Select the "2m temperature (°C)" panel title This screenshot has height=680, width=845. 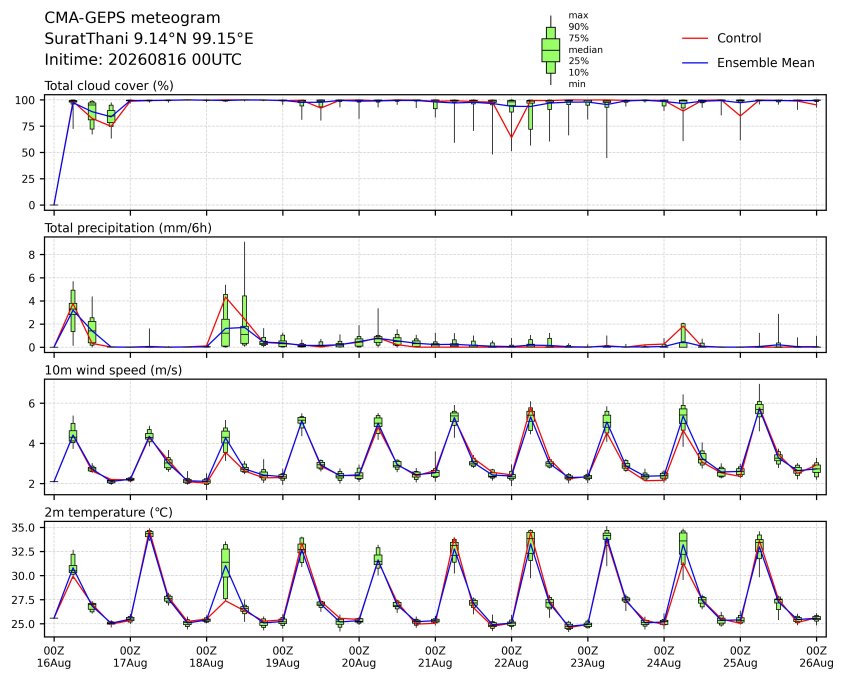[x=108, y=512]
